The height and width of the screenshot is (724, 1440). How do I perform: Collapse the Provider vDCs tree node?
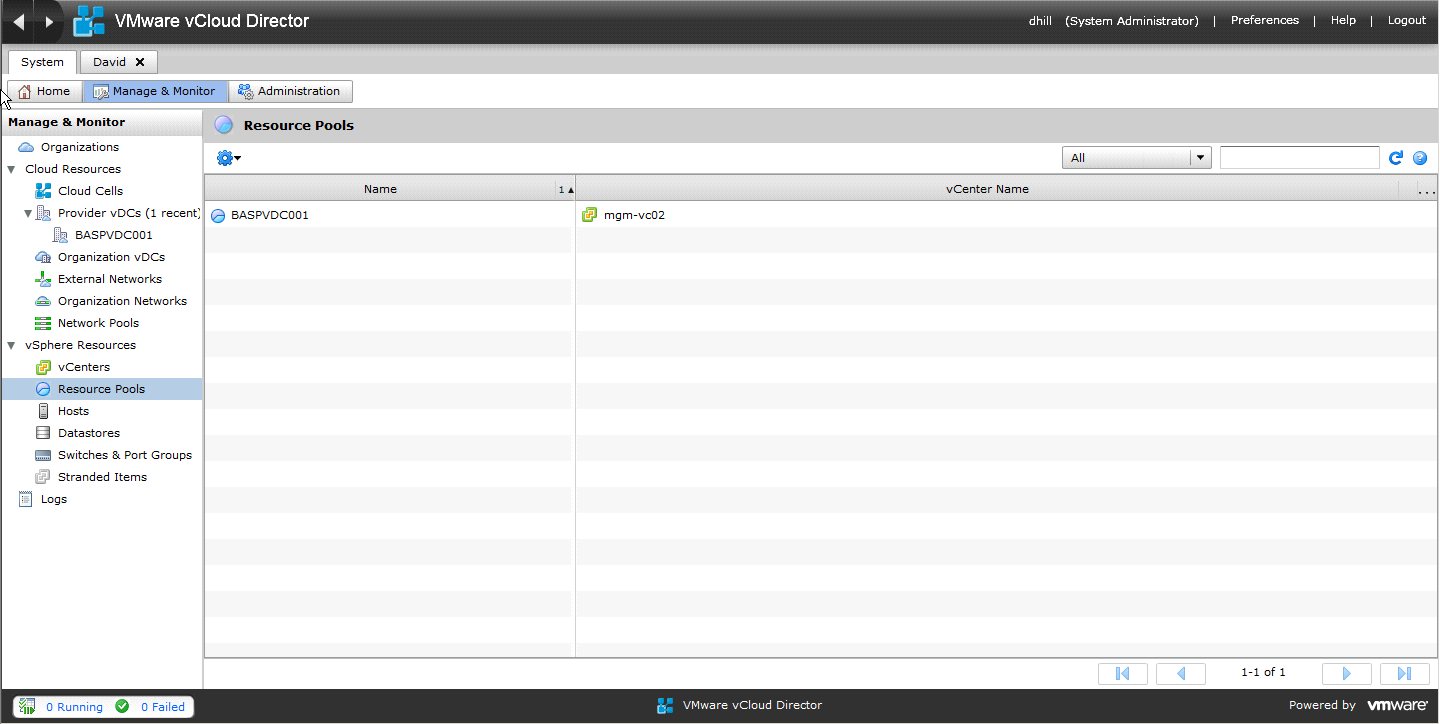click(28, 213)
